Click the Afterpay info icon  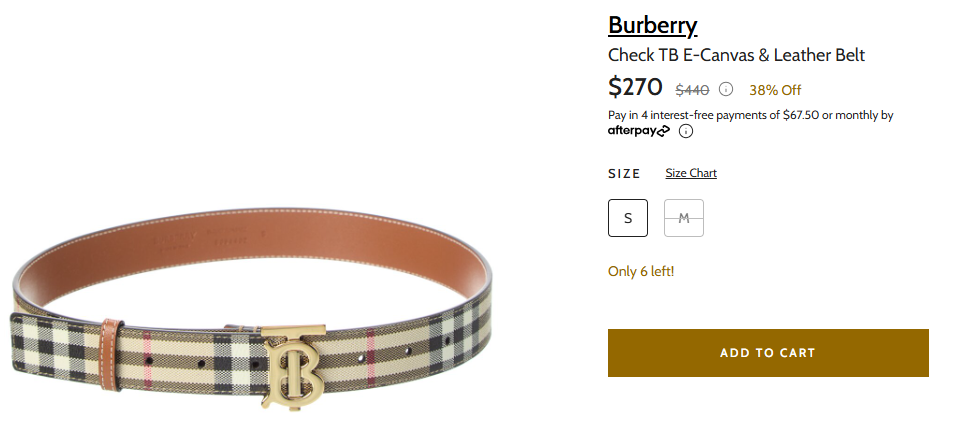pyautogui.click(x=686, y=131)
